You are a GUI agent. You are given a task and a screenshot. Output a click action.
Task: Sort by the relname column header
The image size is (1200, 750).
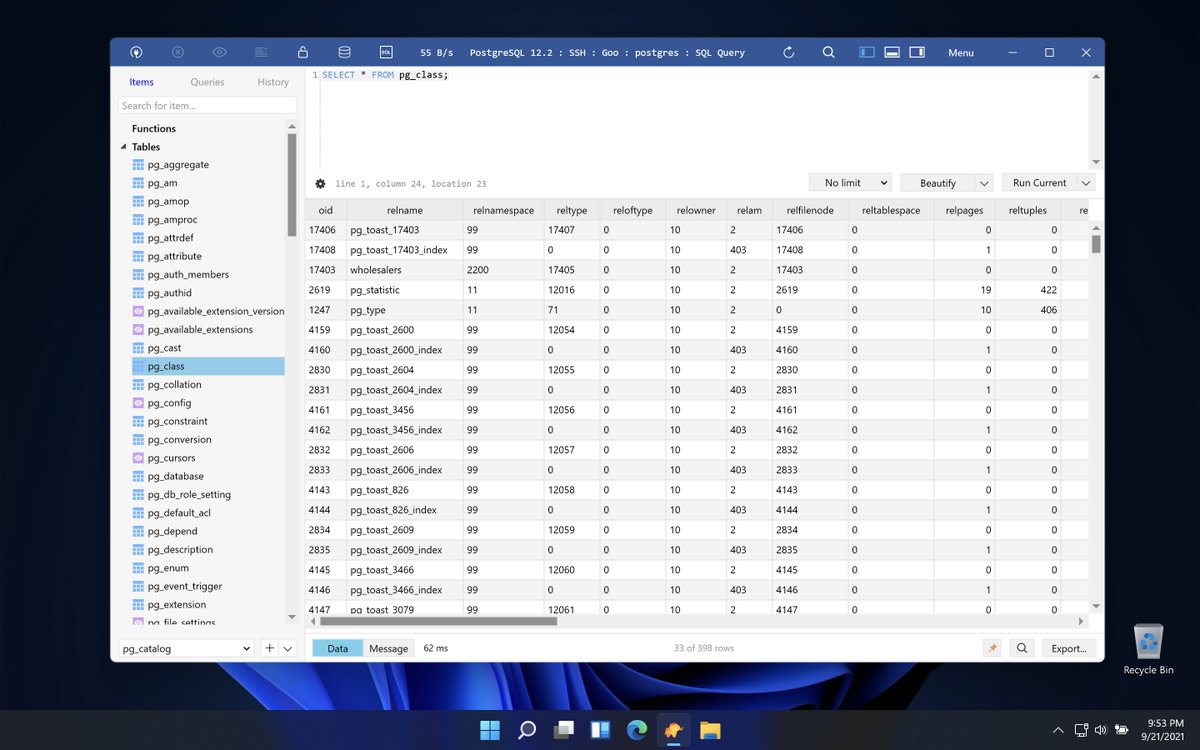(404, 210)
